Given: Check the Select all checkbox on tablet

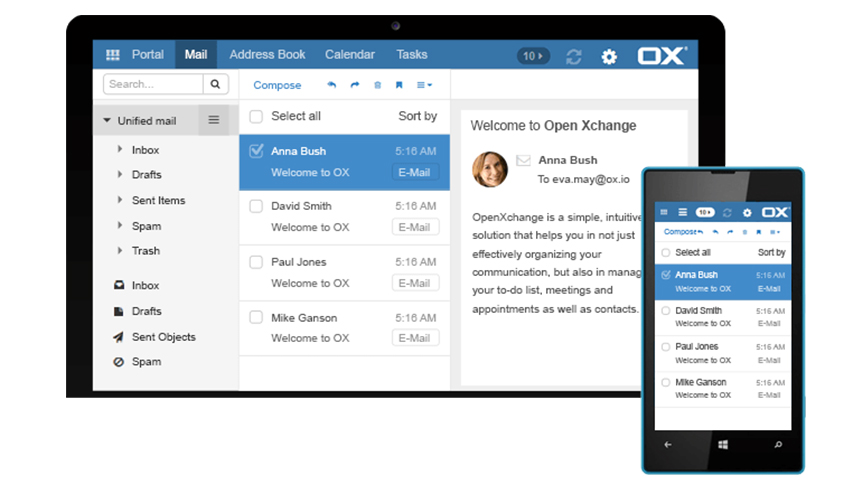Looking at the screenshot, I should click(256, 117).
